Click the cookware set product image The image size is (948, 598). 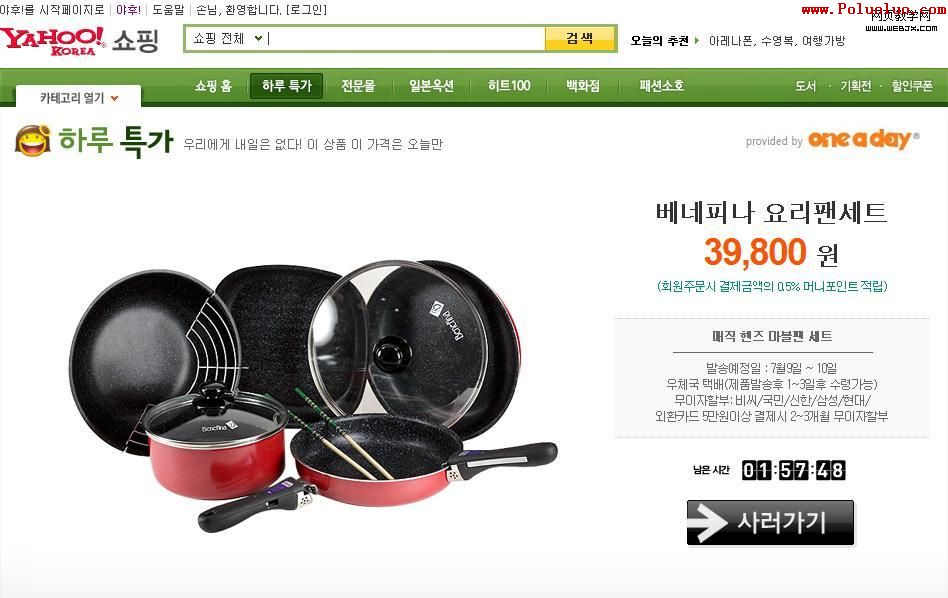[x=313, y=396]
